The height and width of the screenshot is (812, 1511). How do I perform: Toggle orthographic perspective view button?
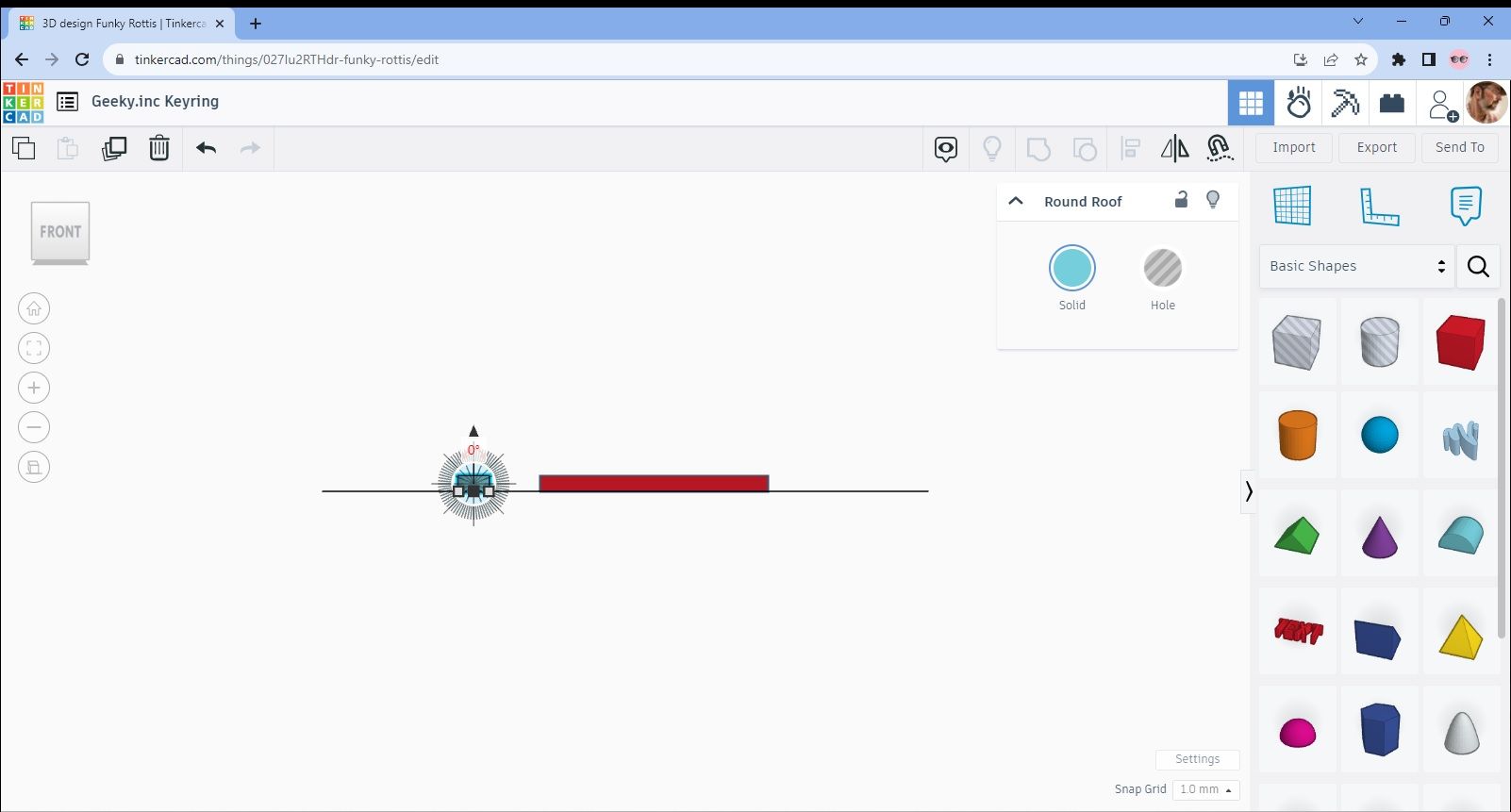34,467
